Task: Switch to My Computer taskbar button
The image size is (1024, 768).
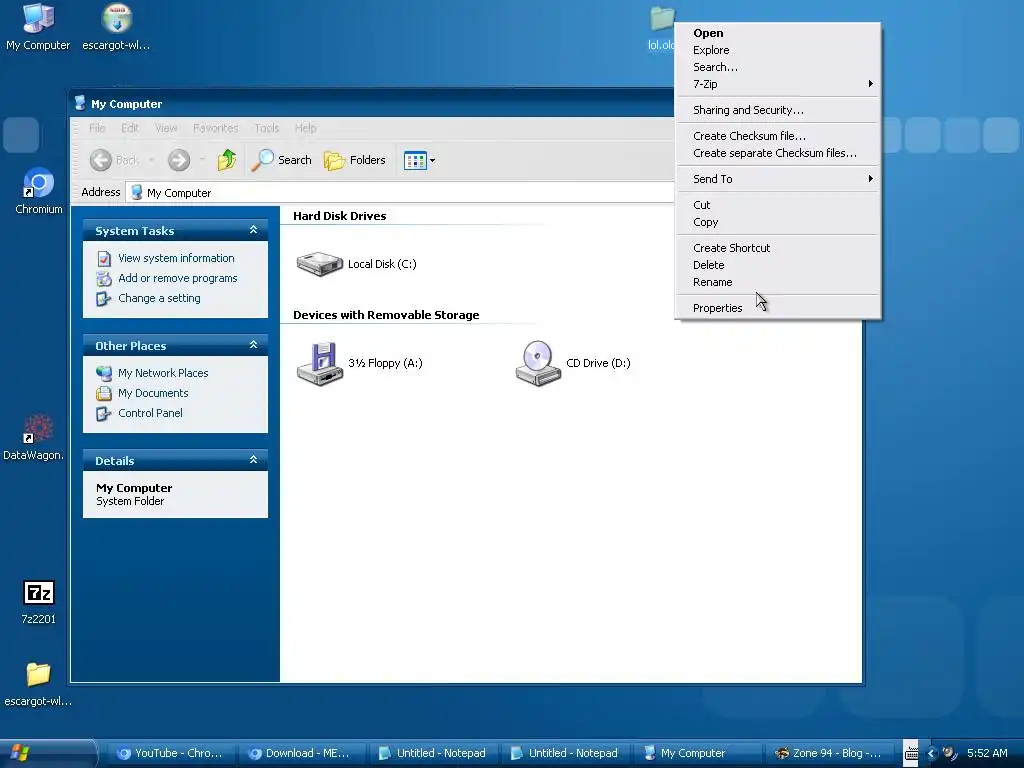Action: pyautogui.click(x=697, y=753)
